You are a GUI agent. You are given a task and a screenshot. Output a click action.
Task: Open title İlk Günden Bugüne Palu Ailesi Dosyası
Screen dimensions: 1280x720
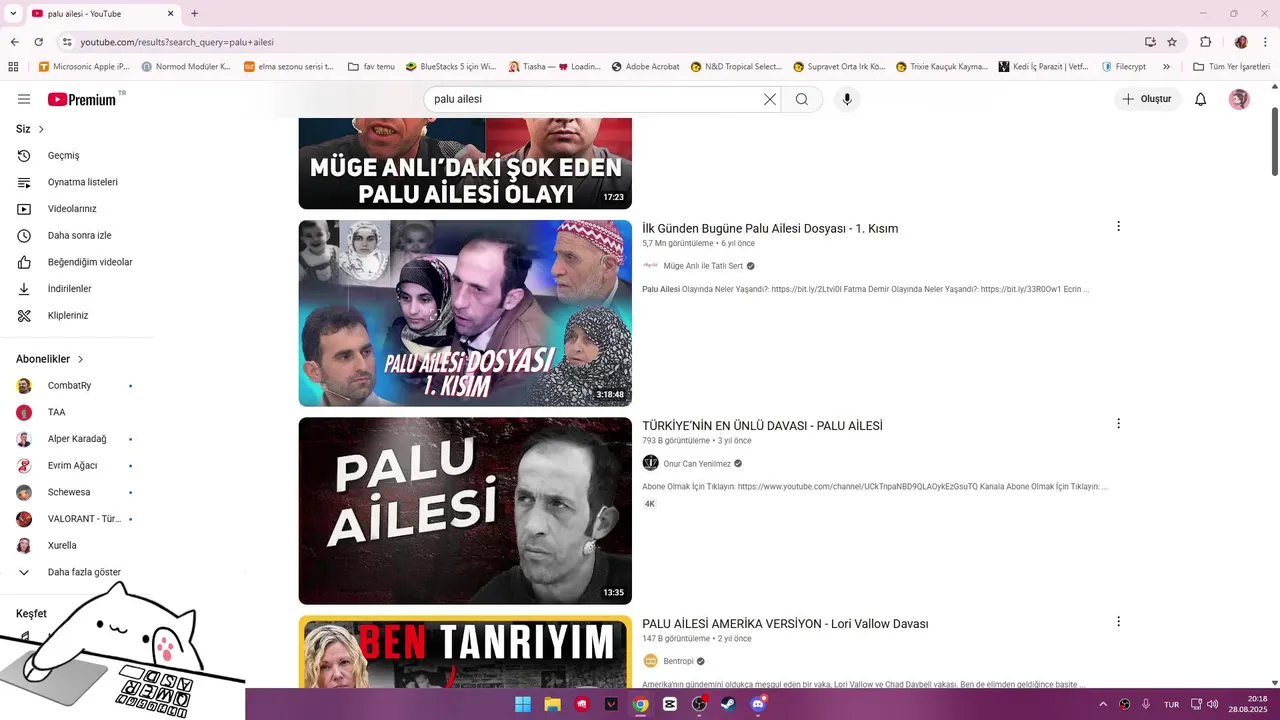[770, 228]
